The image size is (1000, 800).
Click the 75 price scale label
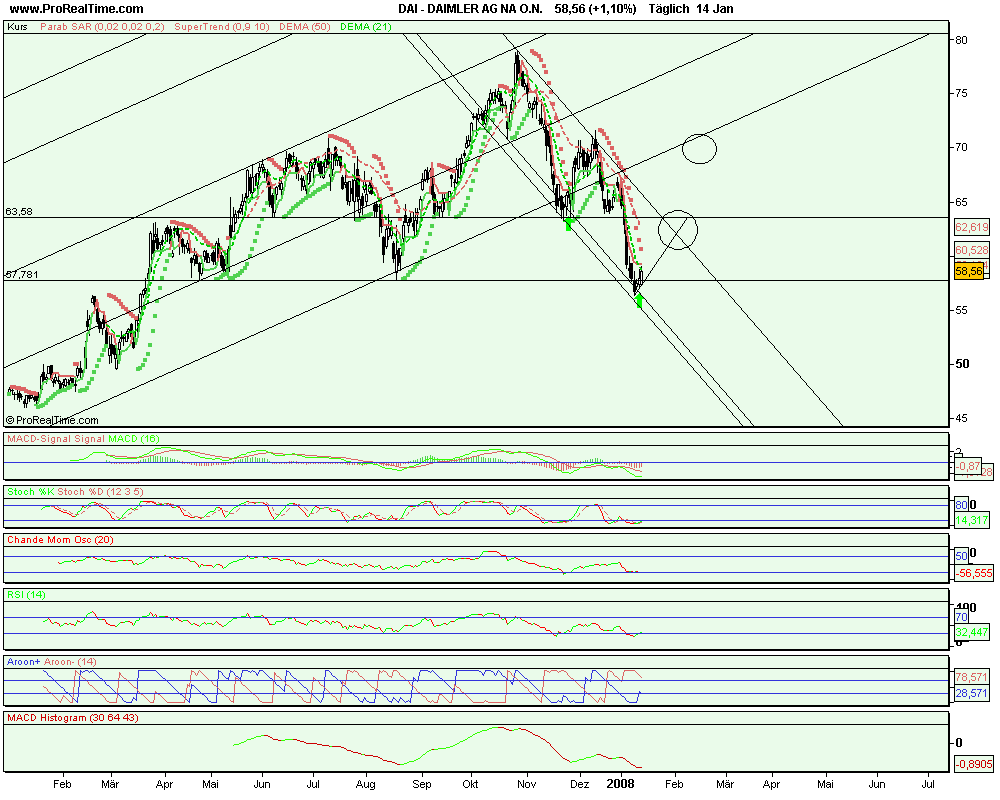click(x=961, y=93)
